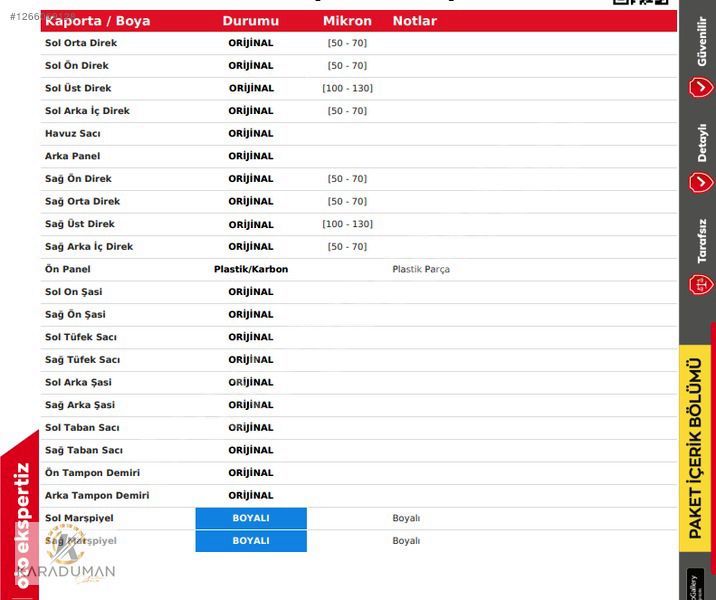The width and height of the screenshot is (716, 600).
Task: Select the Arka Tampon Demiri row label
Action: point(97,496)
